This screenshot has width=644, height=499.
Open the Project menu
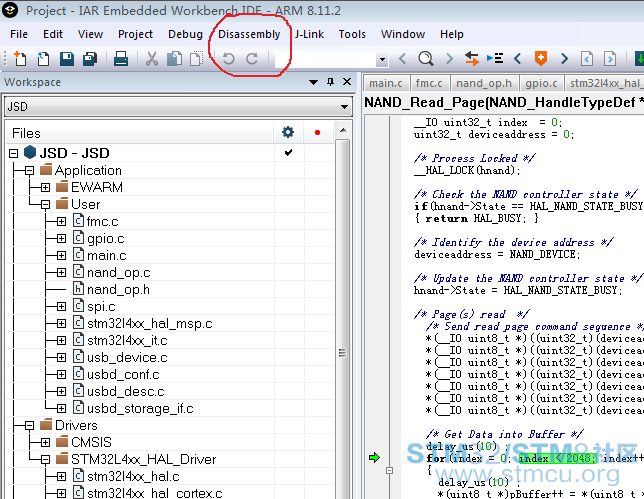[135, 34]
